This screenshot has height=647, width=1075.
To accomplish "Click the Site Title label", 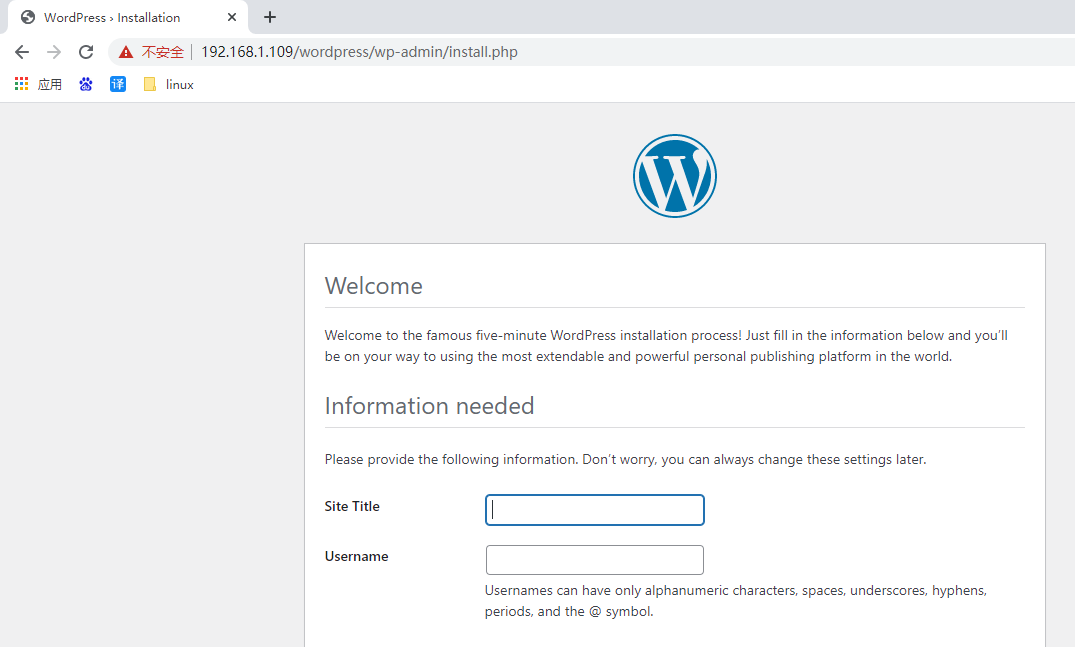I will point(352,506).
